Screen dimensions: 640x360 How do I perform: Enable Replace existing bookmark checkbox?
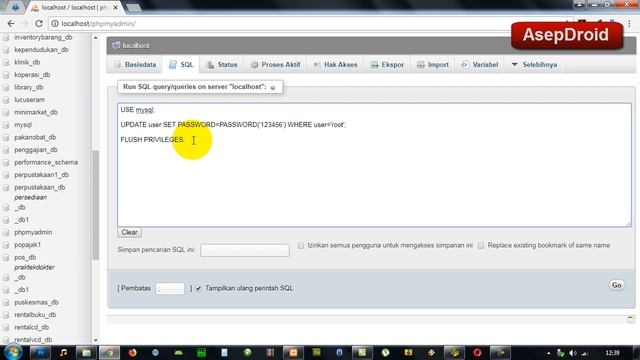[481, 245]
